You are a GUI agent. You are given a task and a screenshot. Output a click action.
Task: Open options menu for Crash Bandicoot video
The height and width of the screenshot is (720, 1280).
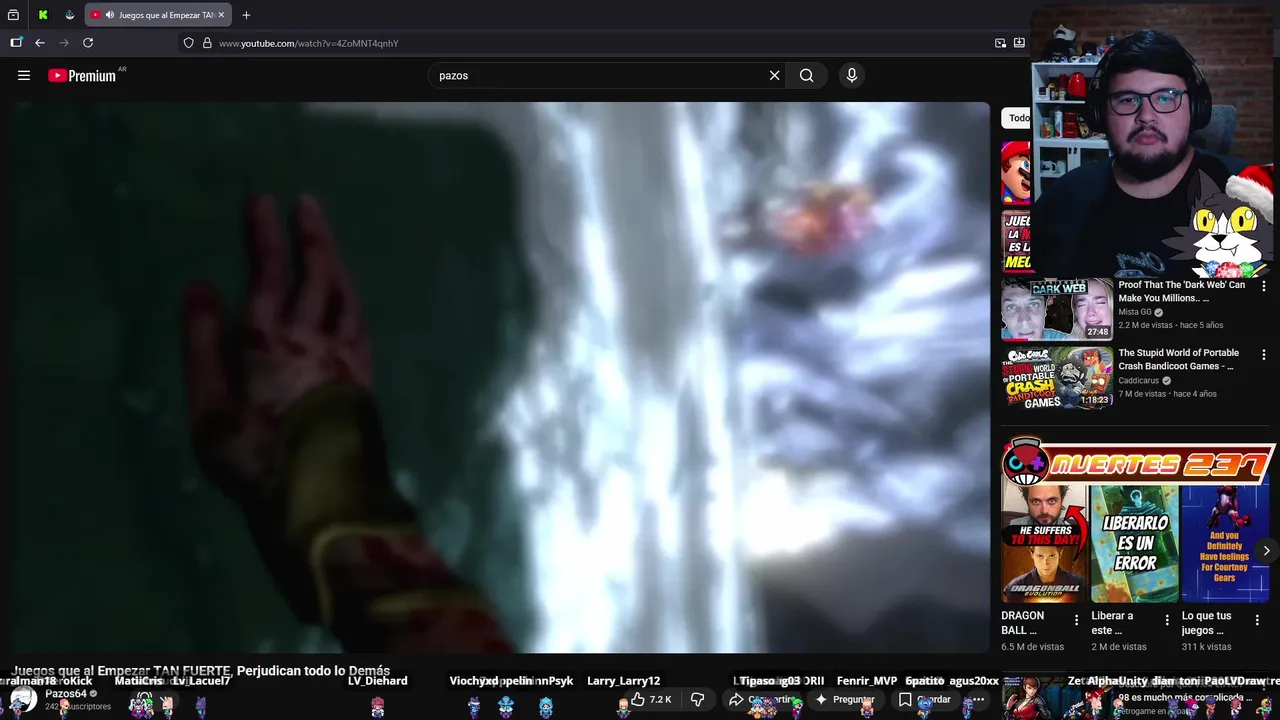(x=1263, y=355)
